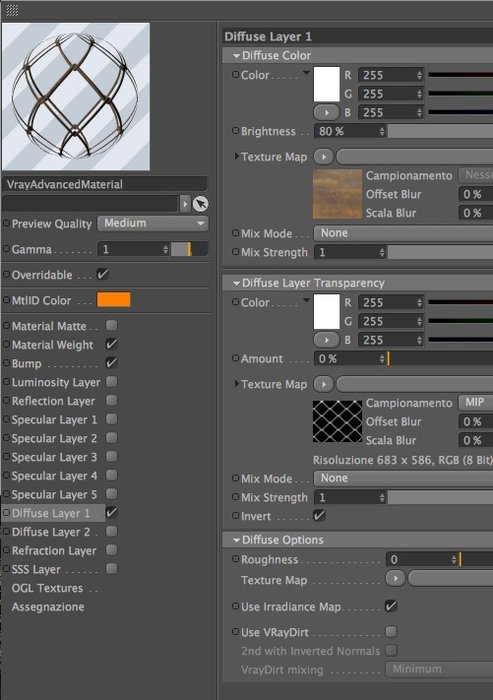The image size is (493, 700).
Task: Open Mix Mode None in Diffuse Color
Action: click(x=403, y=233)
